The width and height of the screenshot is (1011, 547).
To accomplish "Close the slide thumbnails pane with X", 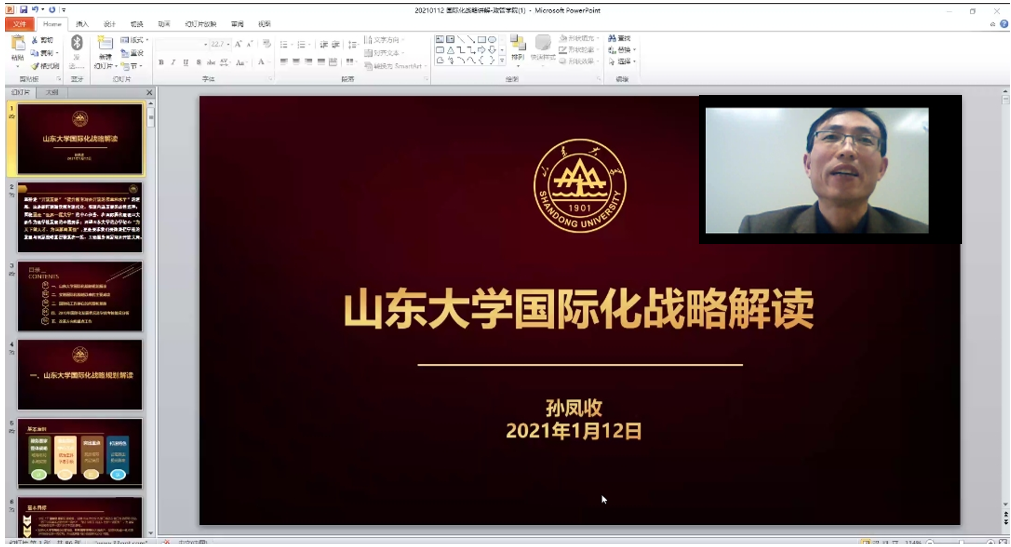I will pos(150,92).
